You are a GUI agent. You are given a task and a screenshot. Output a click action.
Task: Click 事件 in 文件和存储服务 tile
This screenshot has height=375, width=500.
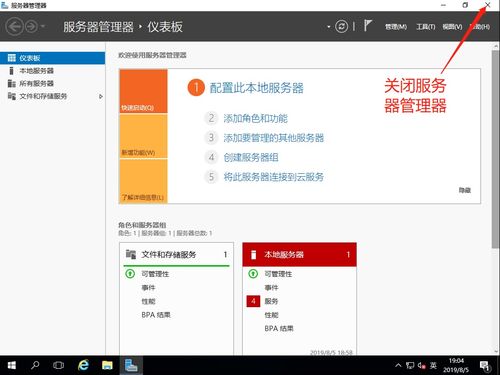coord(148,288)
